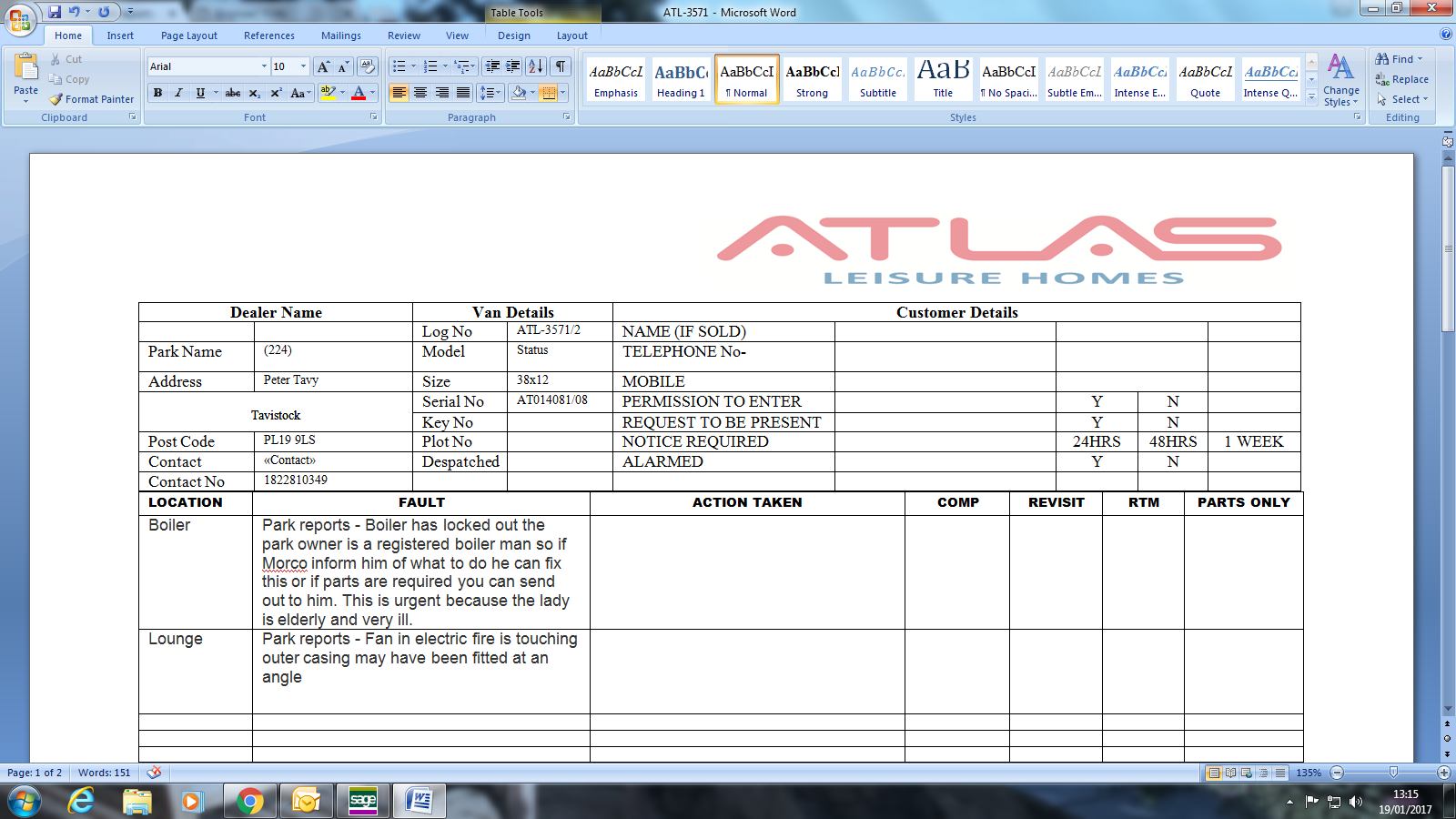1456x819 pixels.
Task: Open Sage from the taskbar
Action: click(x=362, y=801)
